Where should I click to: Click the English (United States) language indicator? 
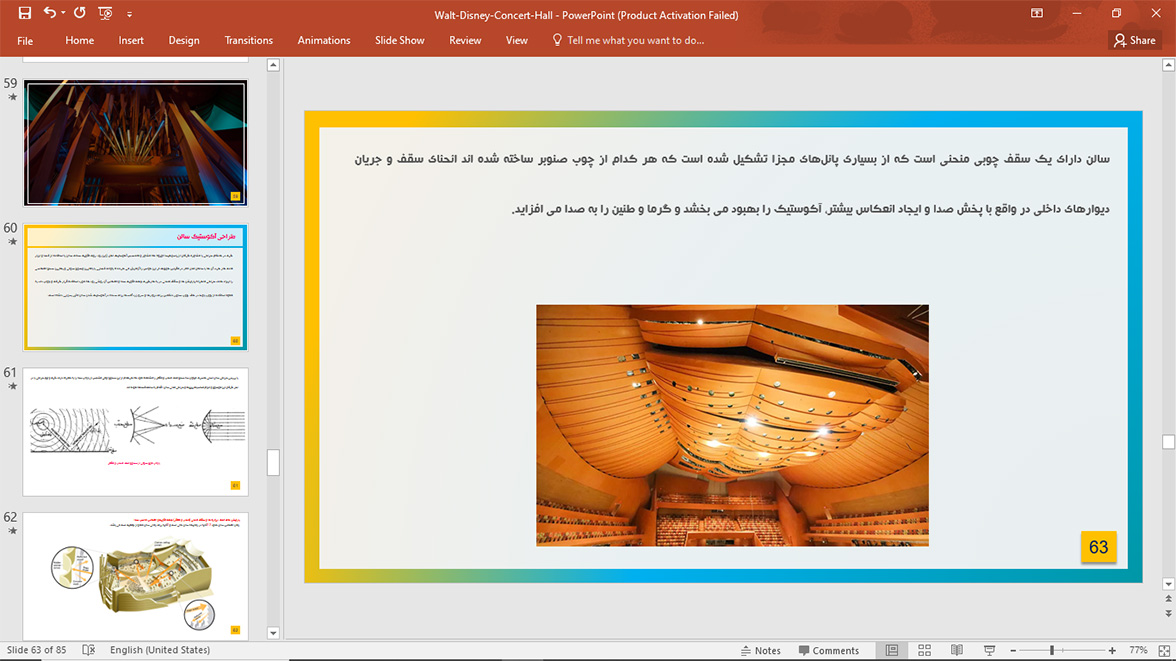160,650
